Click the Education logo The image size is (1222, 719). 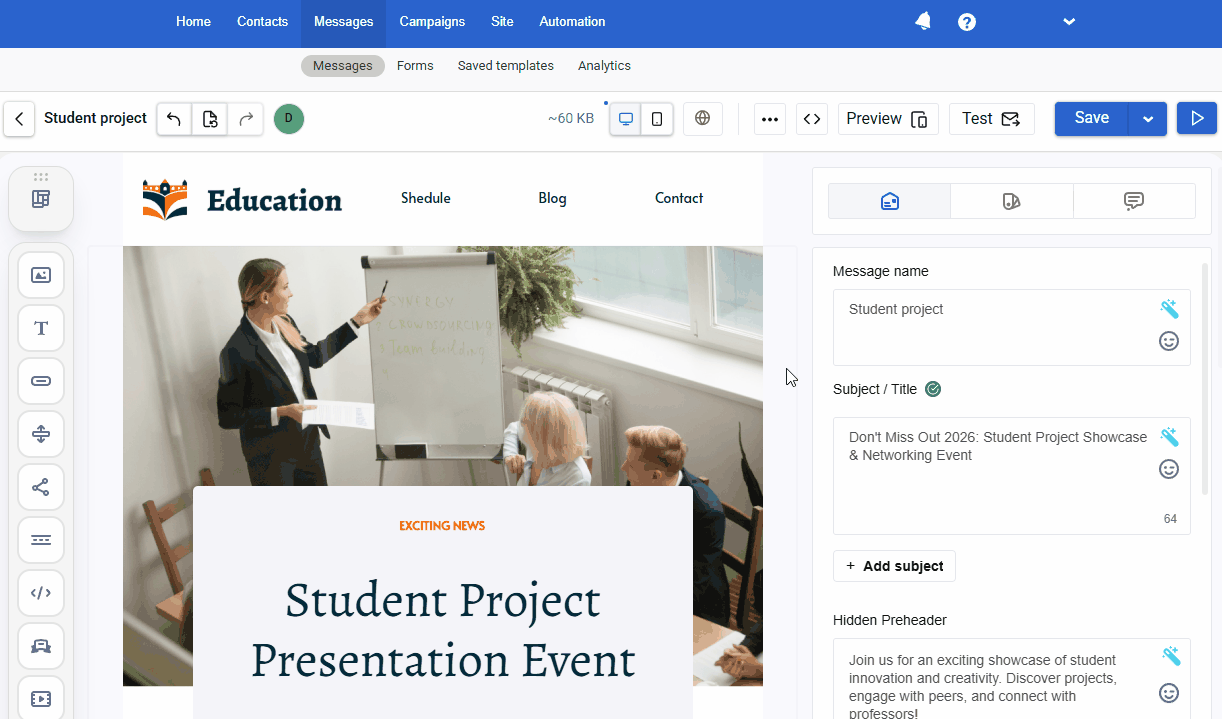tap(242, 200)
